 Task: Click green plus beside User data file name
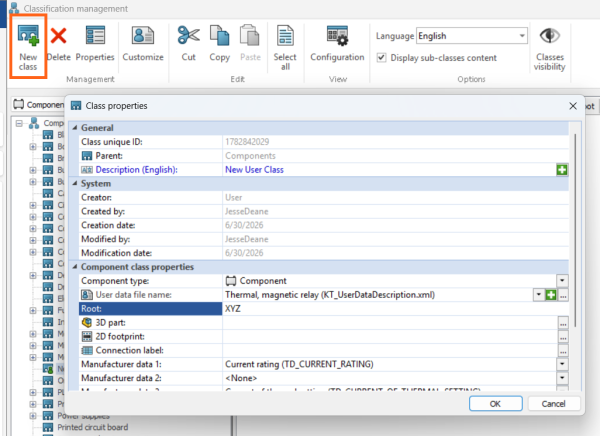tap(551, 295)
